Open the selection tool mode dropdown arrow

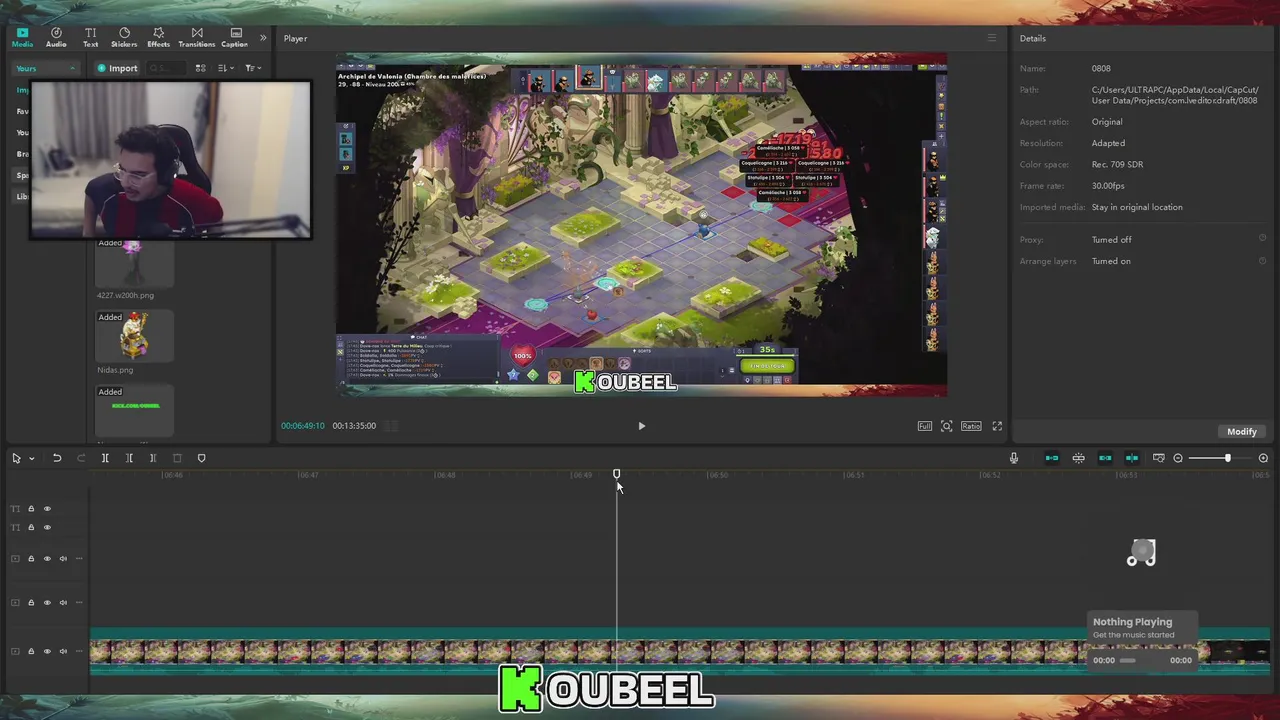[31, 458]
